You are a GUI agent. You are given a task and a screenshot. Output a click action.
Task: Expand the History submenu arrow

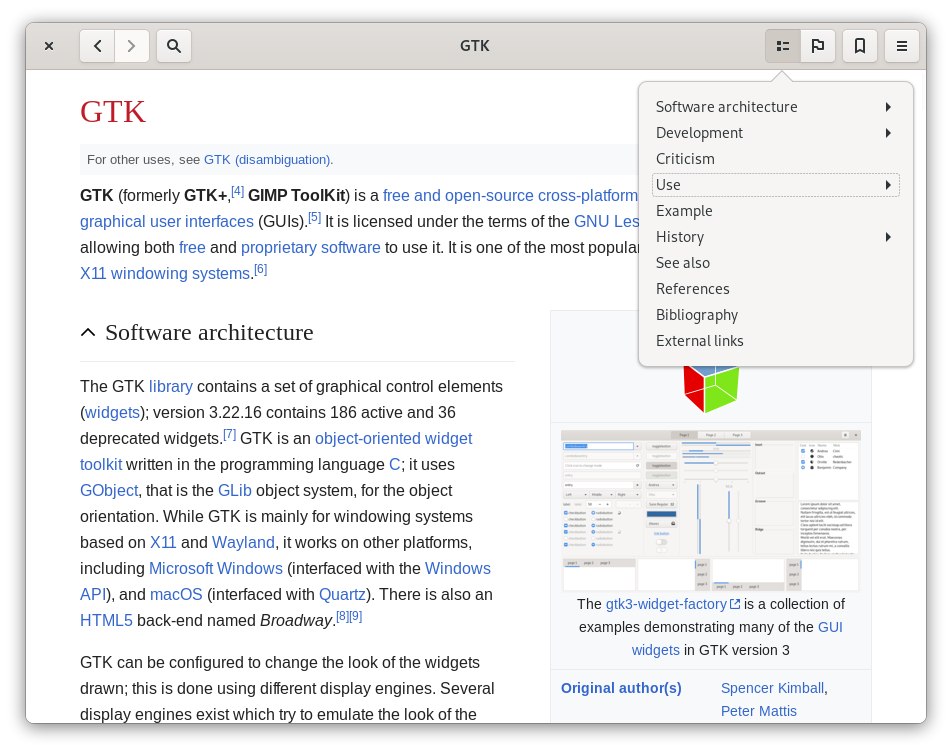[888, 237]
